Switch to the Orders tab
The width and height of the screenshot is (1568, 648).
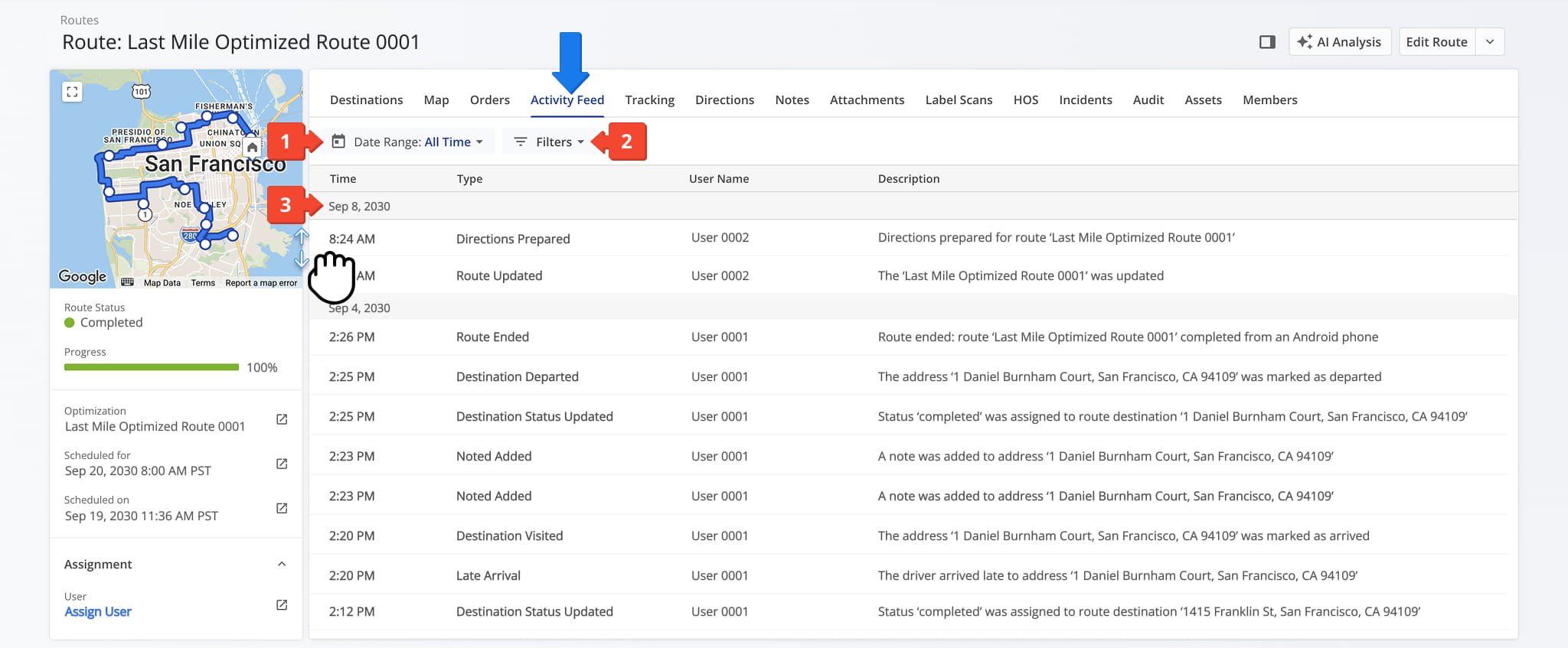pos(490,99)
